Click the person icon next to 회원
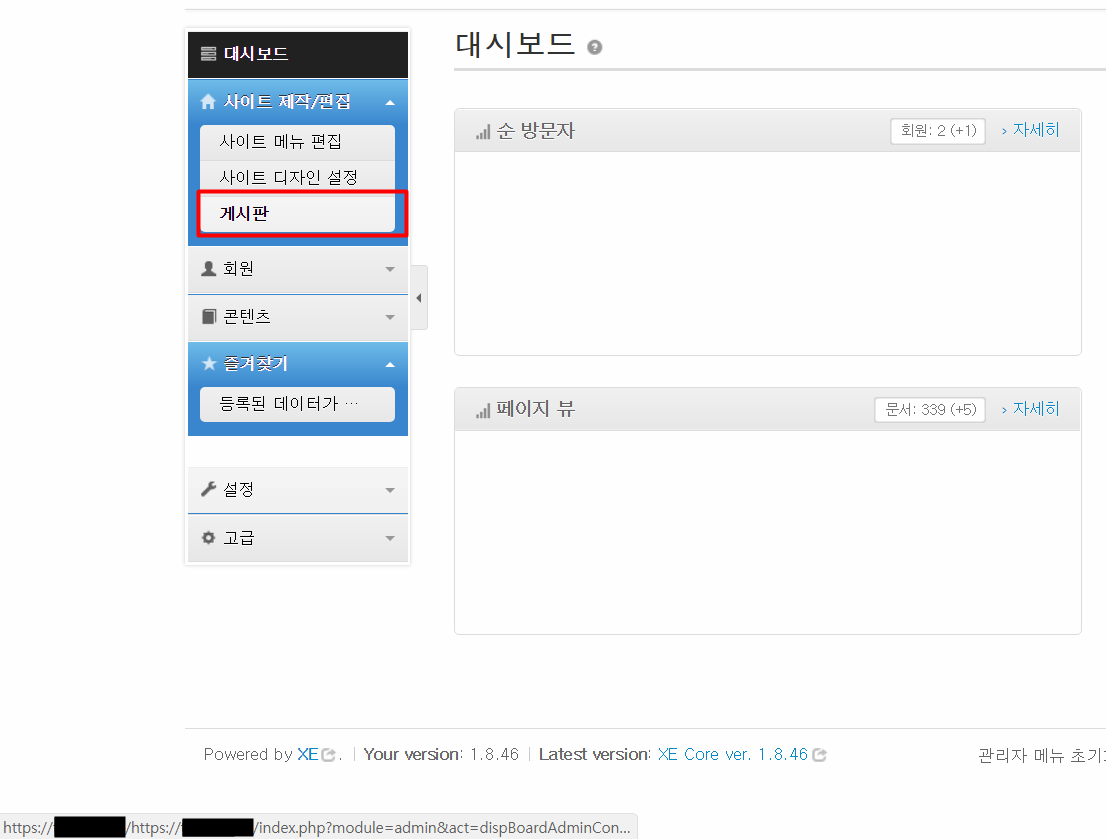Viewport: 1106px width, 839px height. (x=208, y=268)
